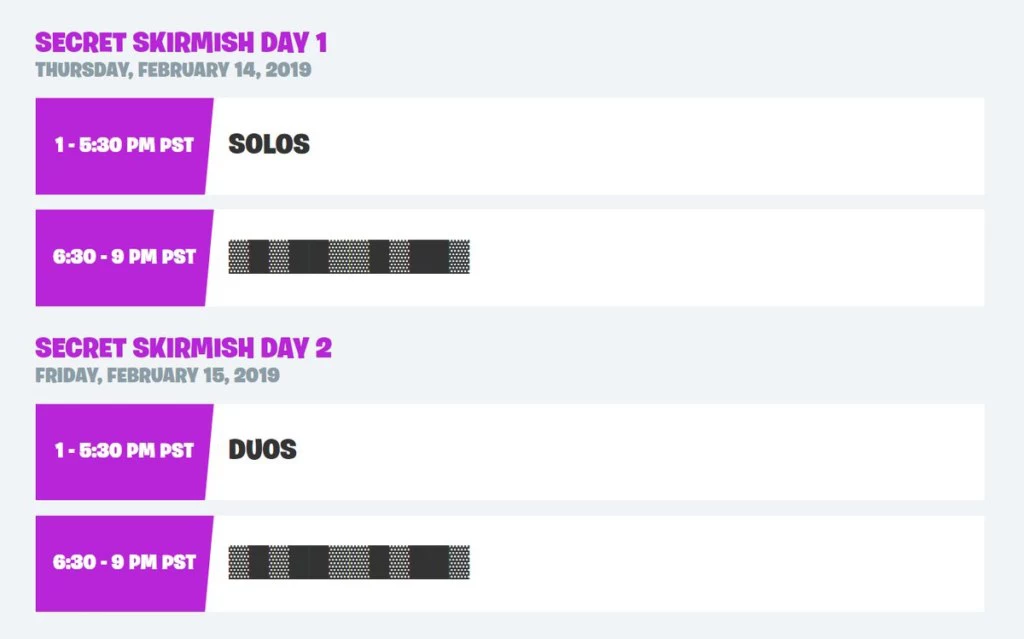Click the censored event bar under Day 1
Viewport: 1024px width, 639px height.
point(349,256)
